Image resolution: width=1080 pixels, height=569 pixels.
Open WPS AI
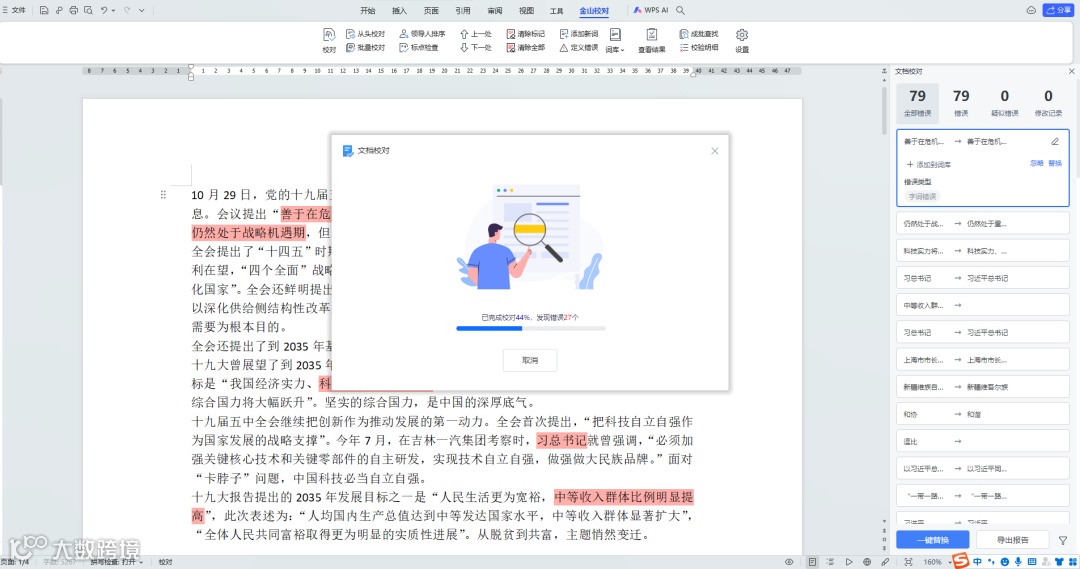tap(651, 10)
